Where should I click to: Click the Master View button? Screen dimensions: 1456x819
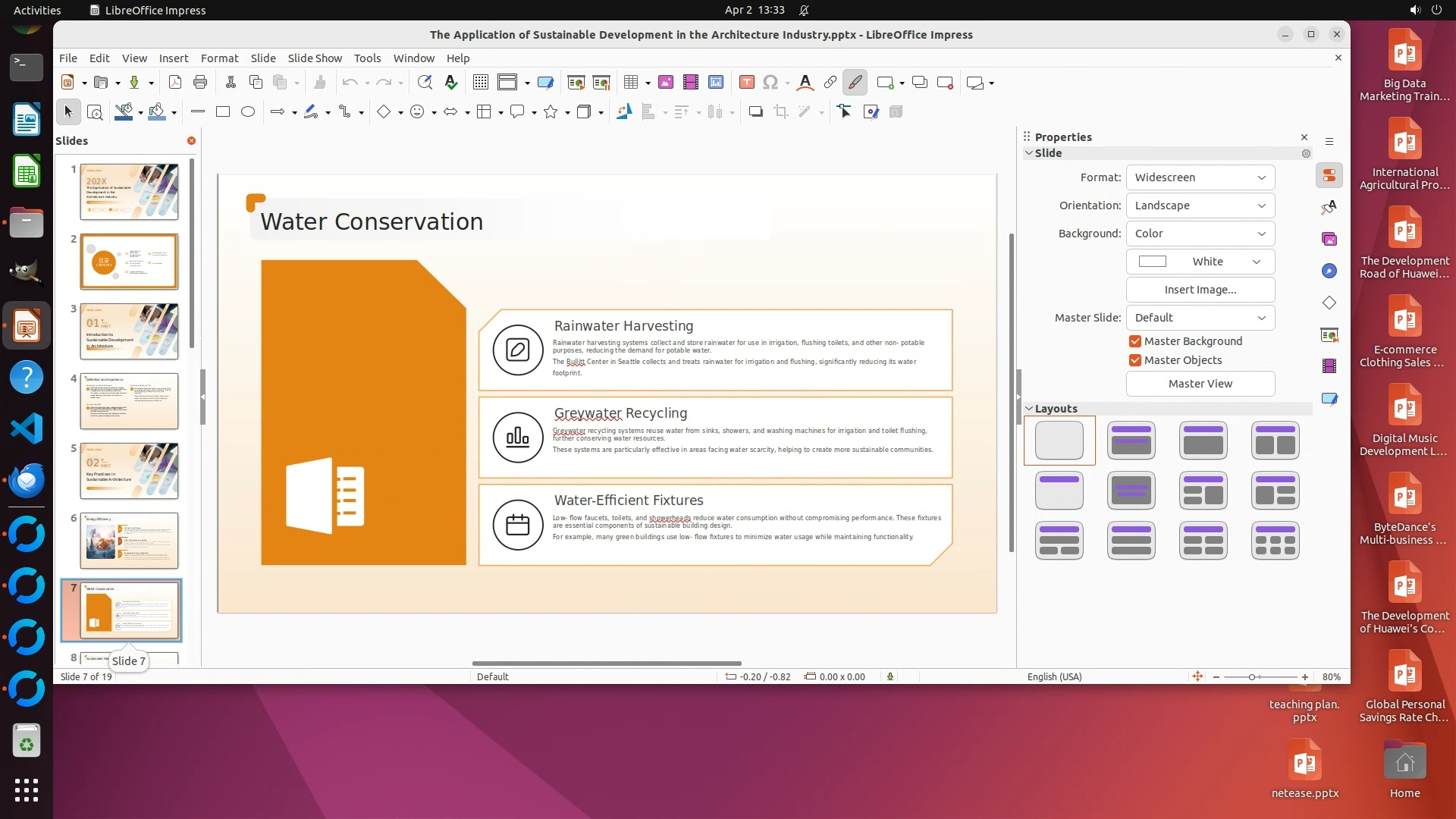1200,384
